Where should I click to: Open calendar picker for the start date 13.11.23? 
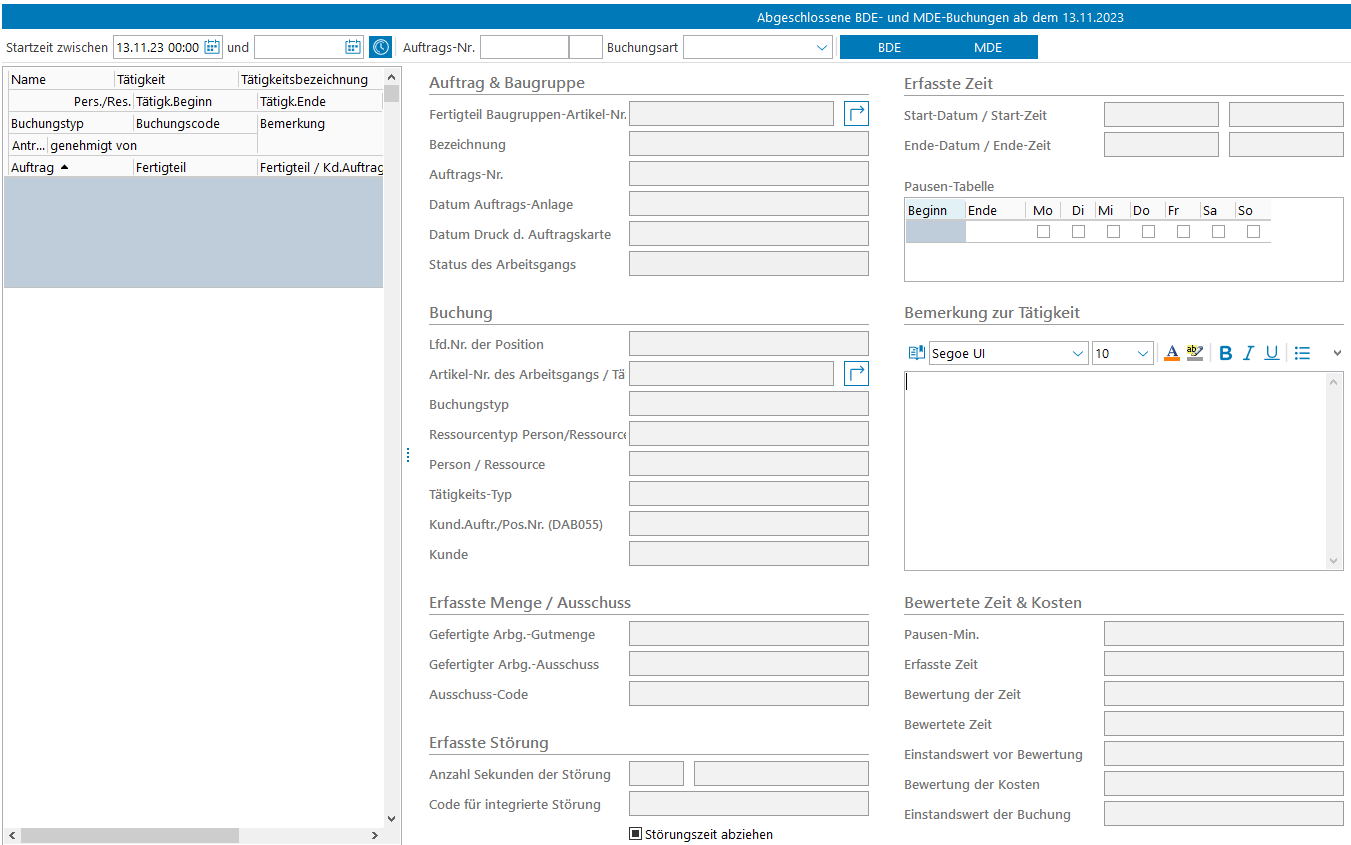(212, 47)
